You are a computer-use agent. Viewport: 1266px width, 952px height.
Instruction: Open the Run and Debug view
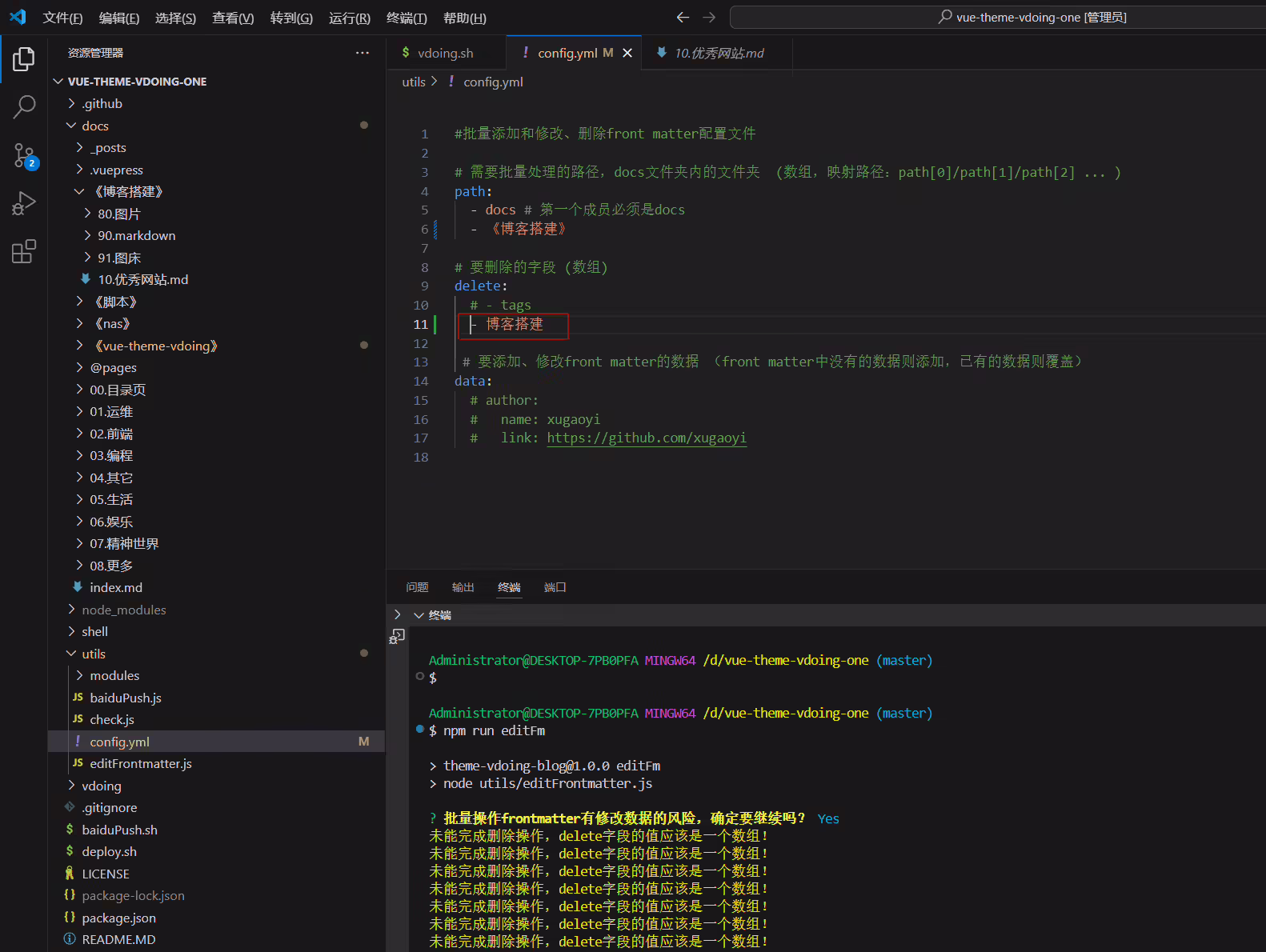[x=24, y=204]
